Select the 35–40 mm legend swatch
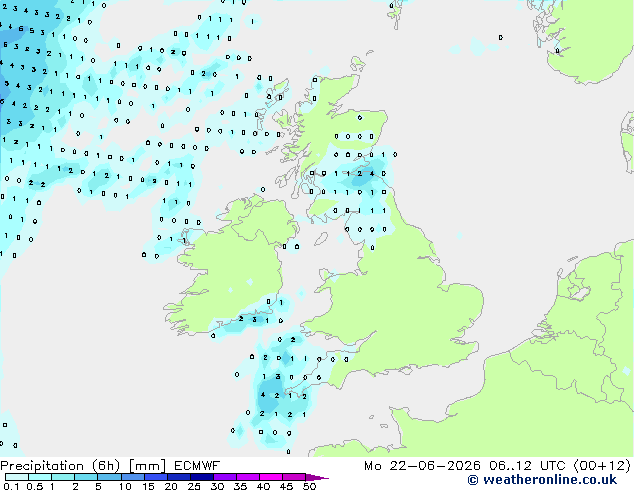Screen dimensions: 634x490 [247, 477]
